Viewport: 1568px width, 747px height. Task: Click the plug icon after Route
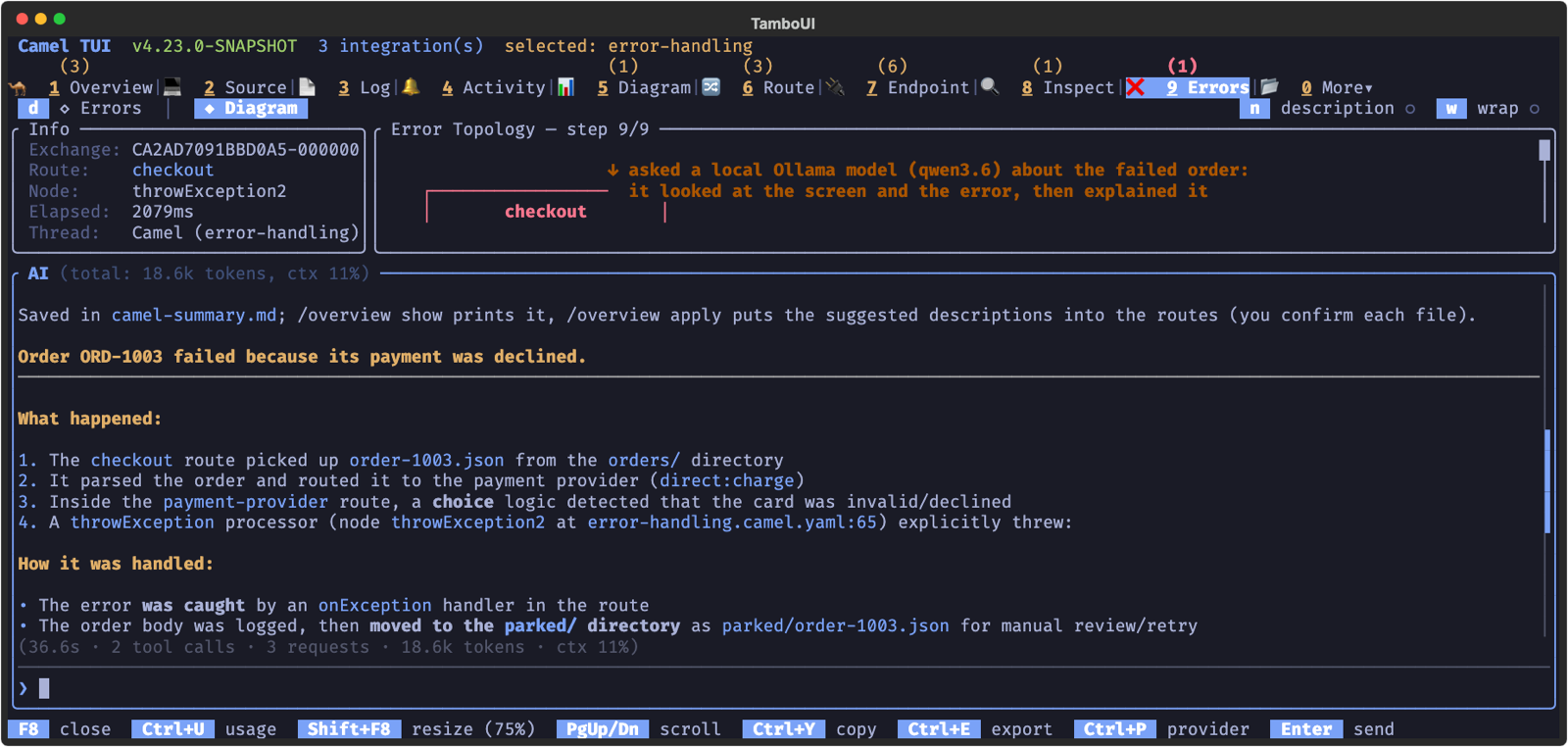pyautogui.click(x=835, y=86)
